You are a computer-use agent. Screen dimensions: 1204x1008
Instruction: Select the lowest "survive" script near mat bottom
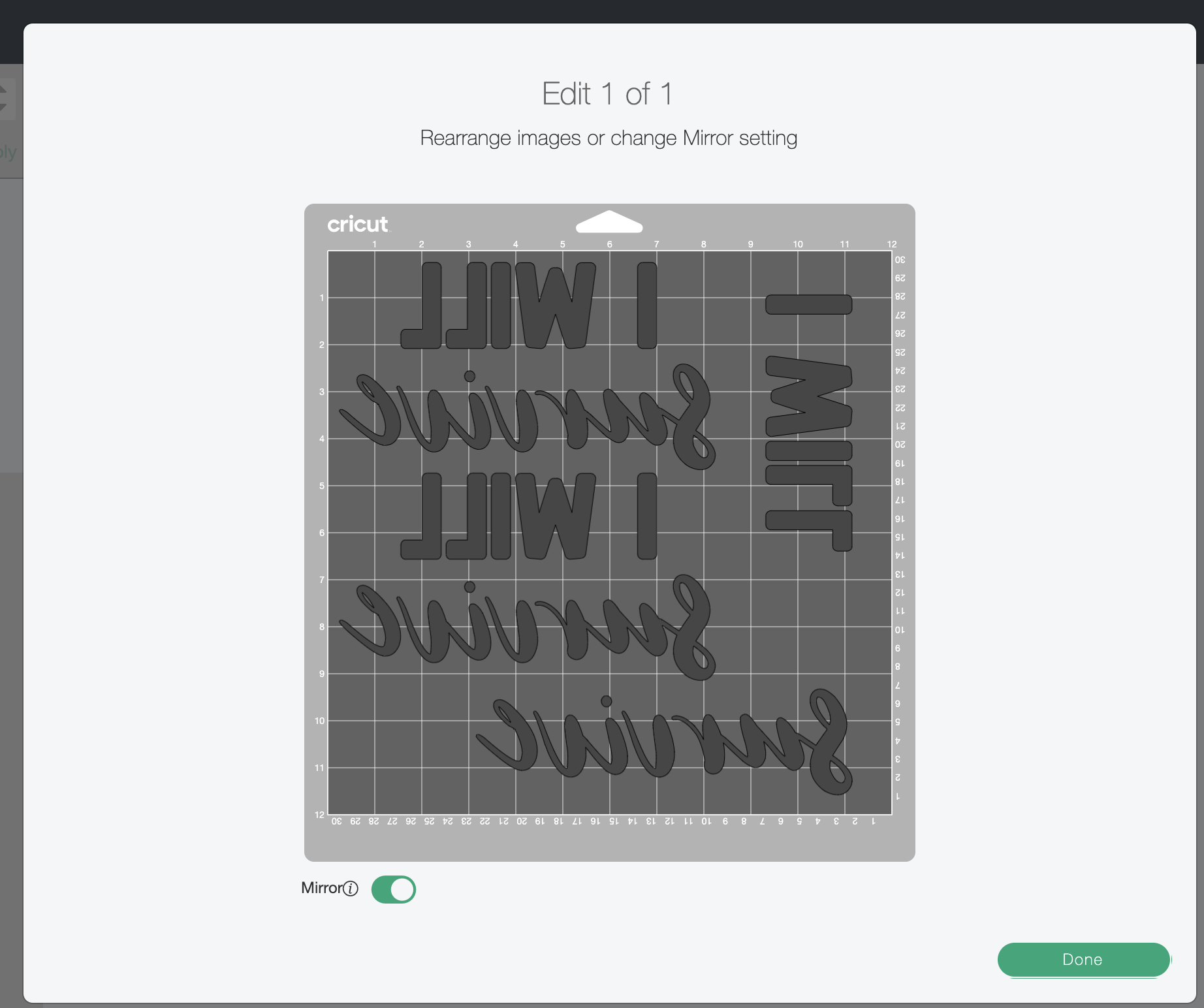coord(664,742)
